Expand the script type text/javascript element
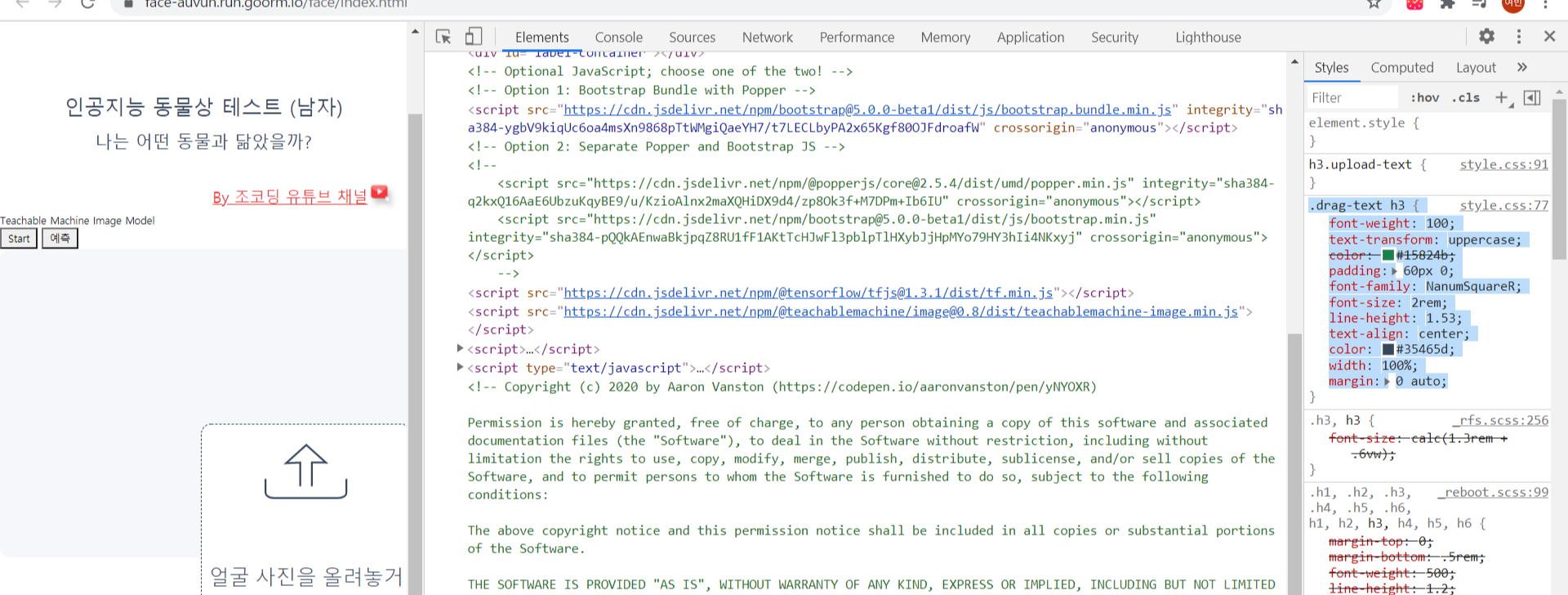The height and width of the screenshot is (595, 1568). pyautogui.click(x=461, y=367)
